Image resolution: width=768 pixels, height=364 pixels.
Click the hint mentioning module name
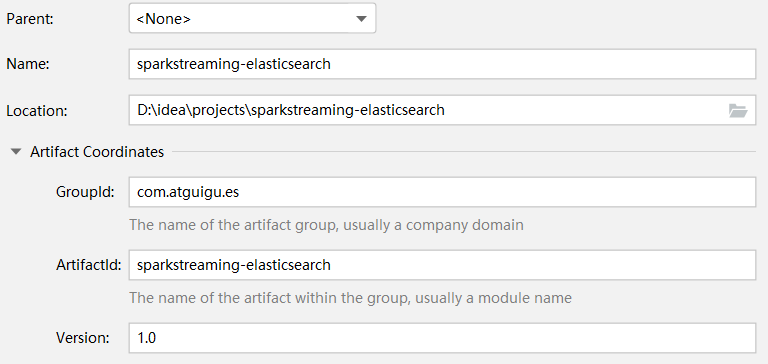click(x=351, y=298)
